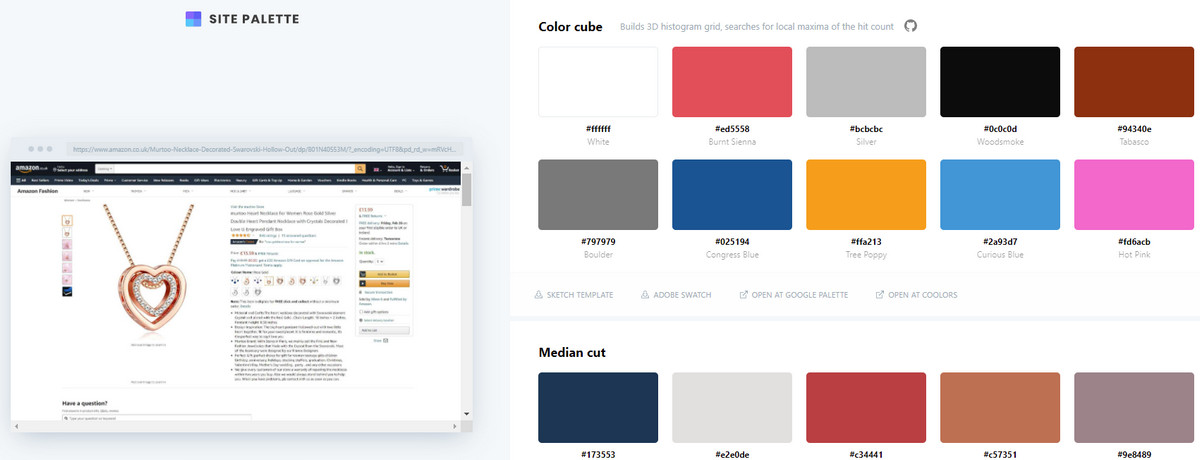Viewport: 1200px width, 460px height.
Task: Select the Median cut #173553 swatch
Action: click(598, 407)
